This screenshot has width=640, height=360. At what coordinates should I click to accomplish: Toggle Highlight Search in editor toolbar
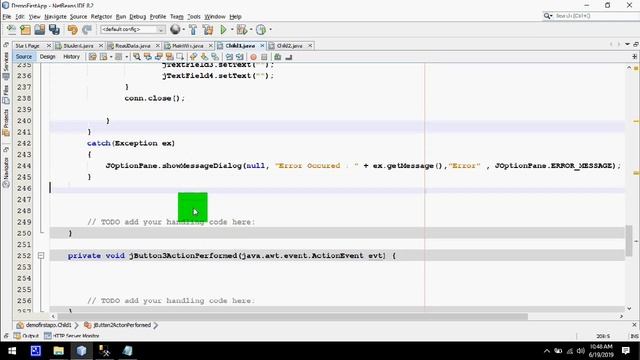(169, 57)
